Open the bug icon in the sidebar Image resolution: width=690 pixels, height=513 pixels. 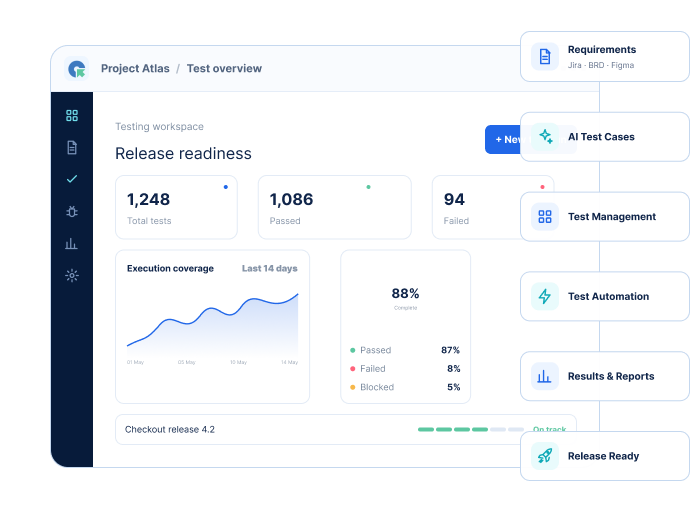point(72,211)
